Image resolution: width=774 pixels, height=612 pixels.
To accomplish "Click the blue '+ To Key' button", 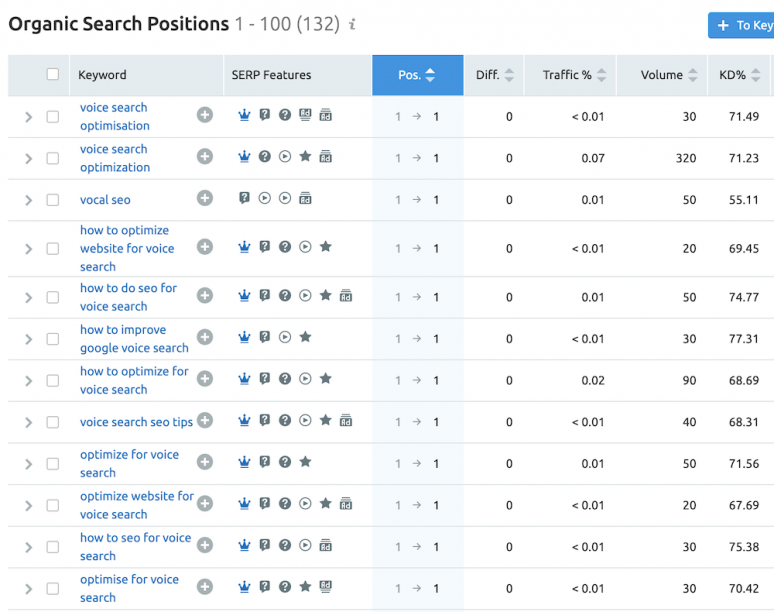I will click(742, 25).
